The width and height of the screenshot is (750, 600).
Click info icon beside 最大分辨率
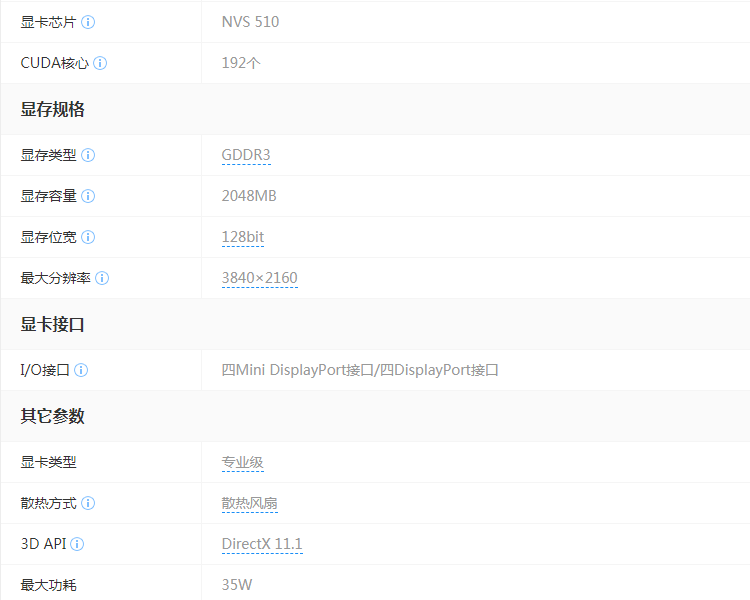click(102, 278)
